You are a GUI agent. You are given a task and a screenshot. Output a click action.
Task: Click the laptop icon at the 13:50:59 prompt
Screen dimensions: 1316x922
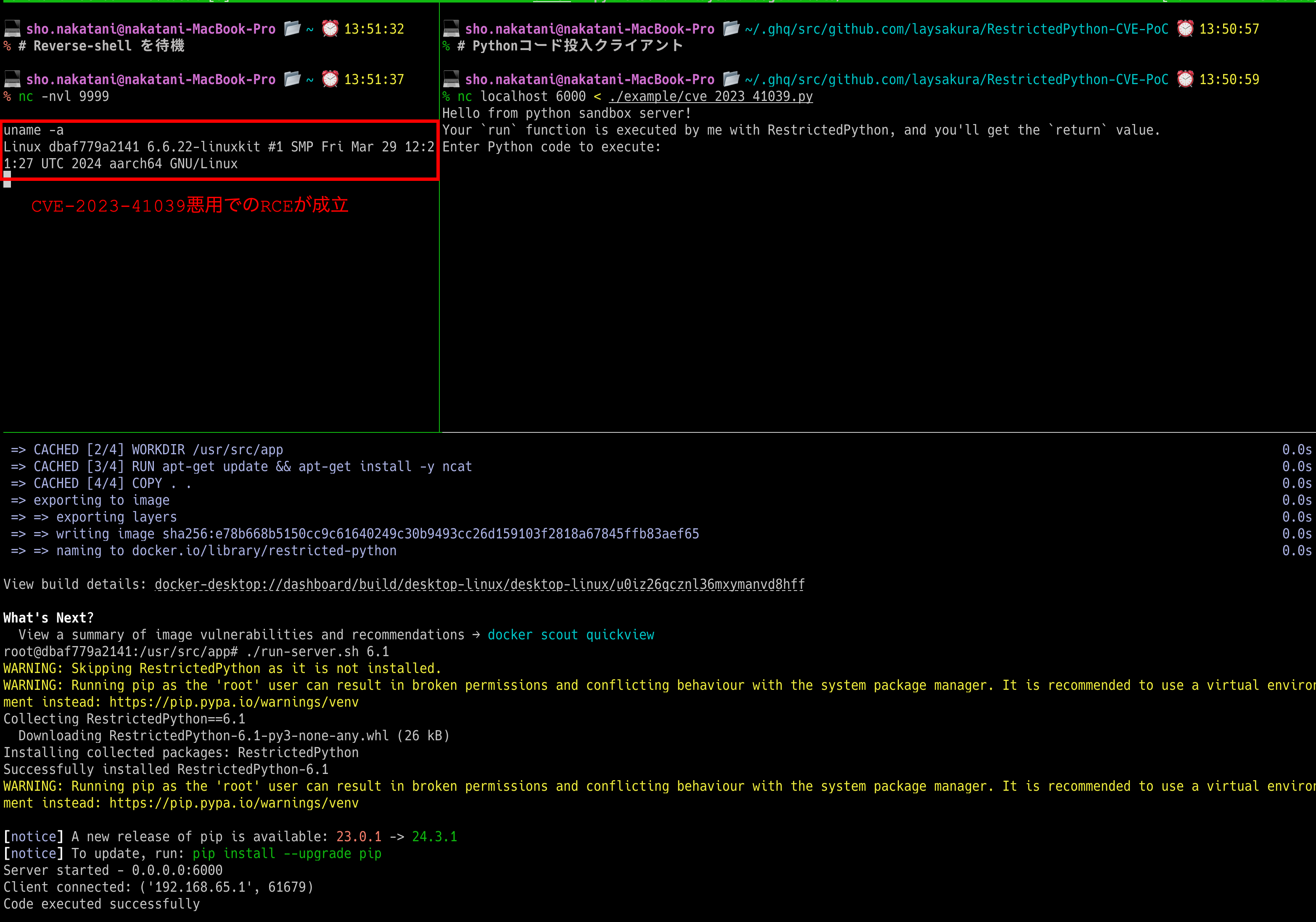[x=451, y=79]
